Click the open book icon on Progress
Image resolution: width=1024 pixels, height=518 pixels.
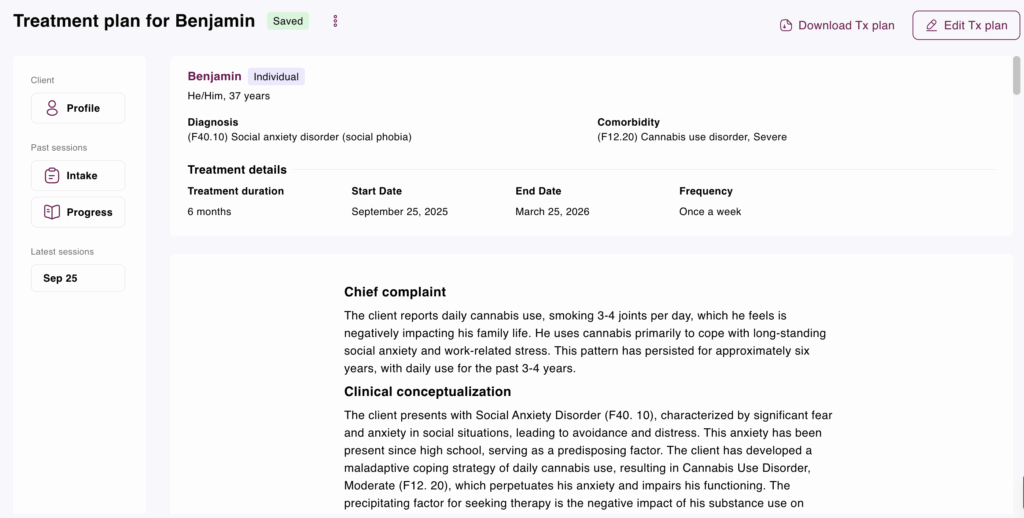point(52,212)
